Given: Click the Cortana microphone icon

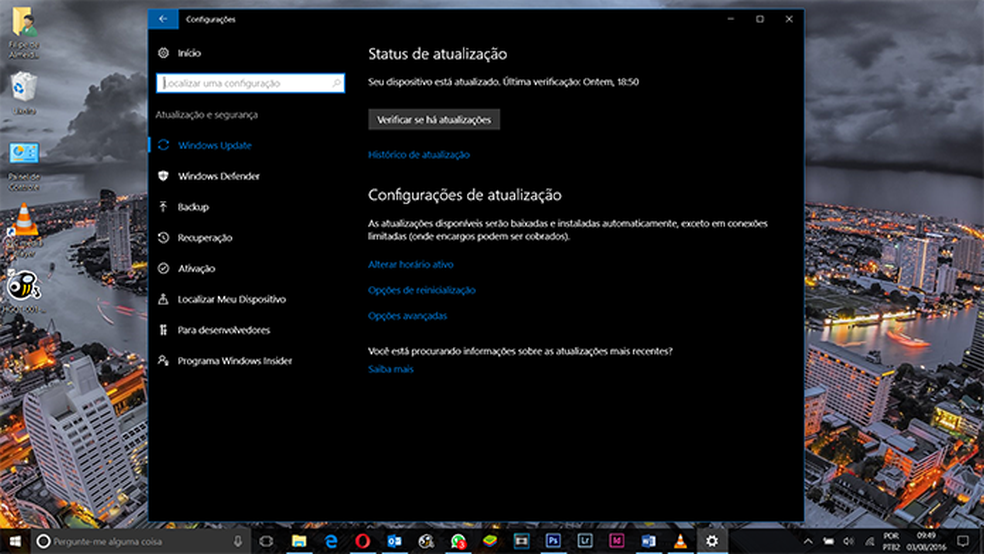Looking at the screenshot, I should pyautogui.click(x=238, y=541).
